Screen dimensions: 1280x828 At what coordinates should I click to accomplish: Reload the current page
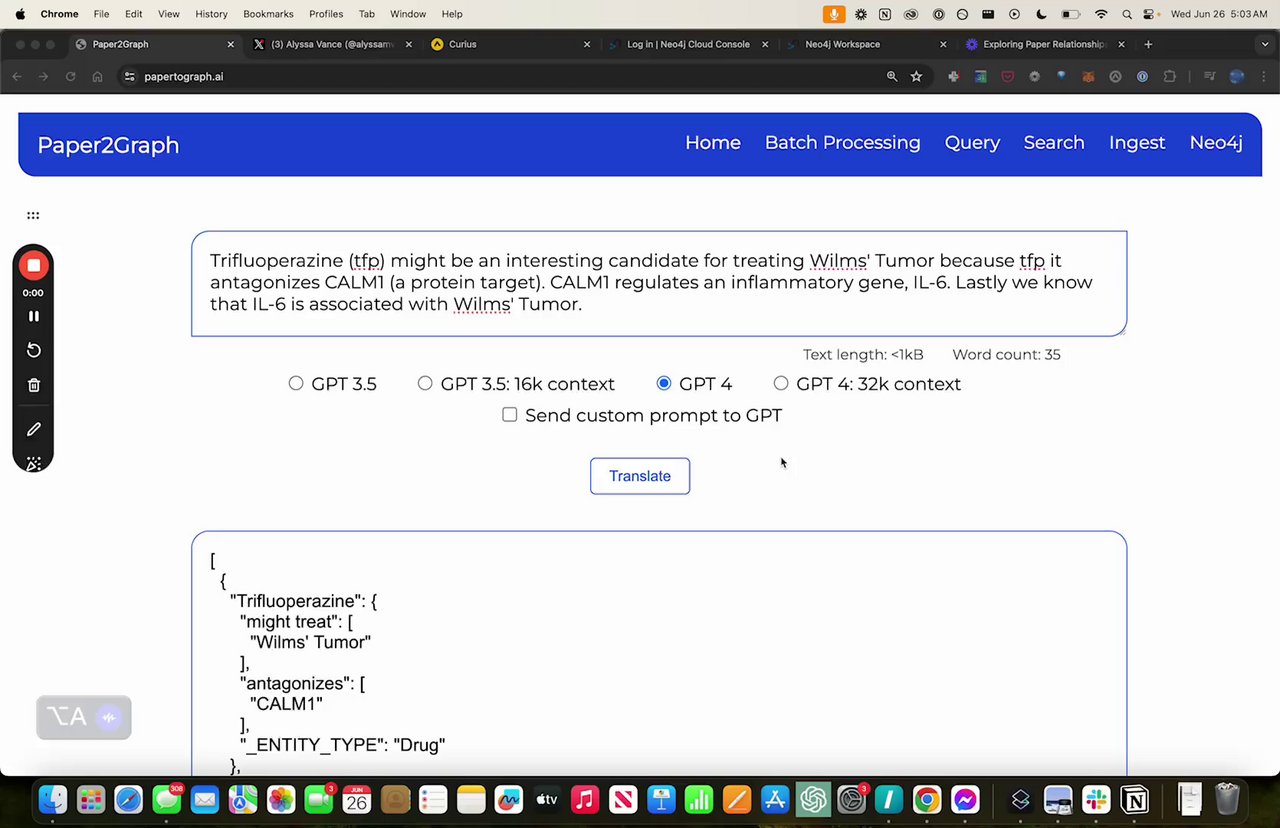70,76
